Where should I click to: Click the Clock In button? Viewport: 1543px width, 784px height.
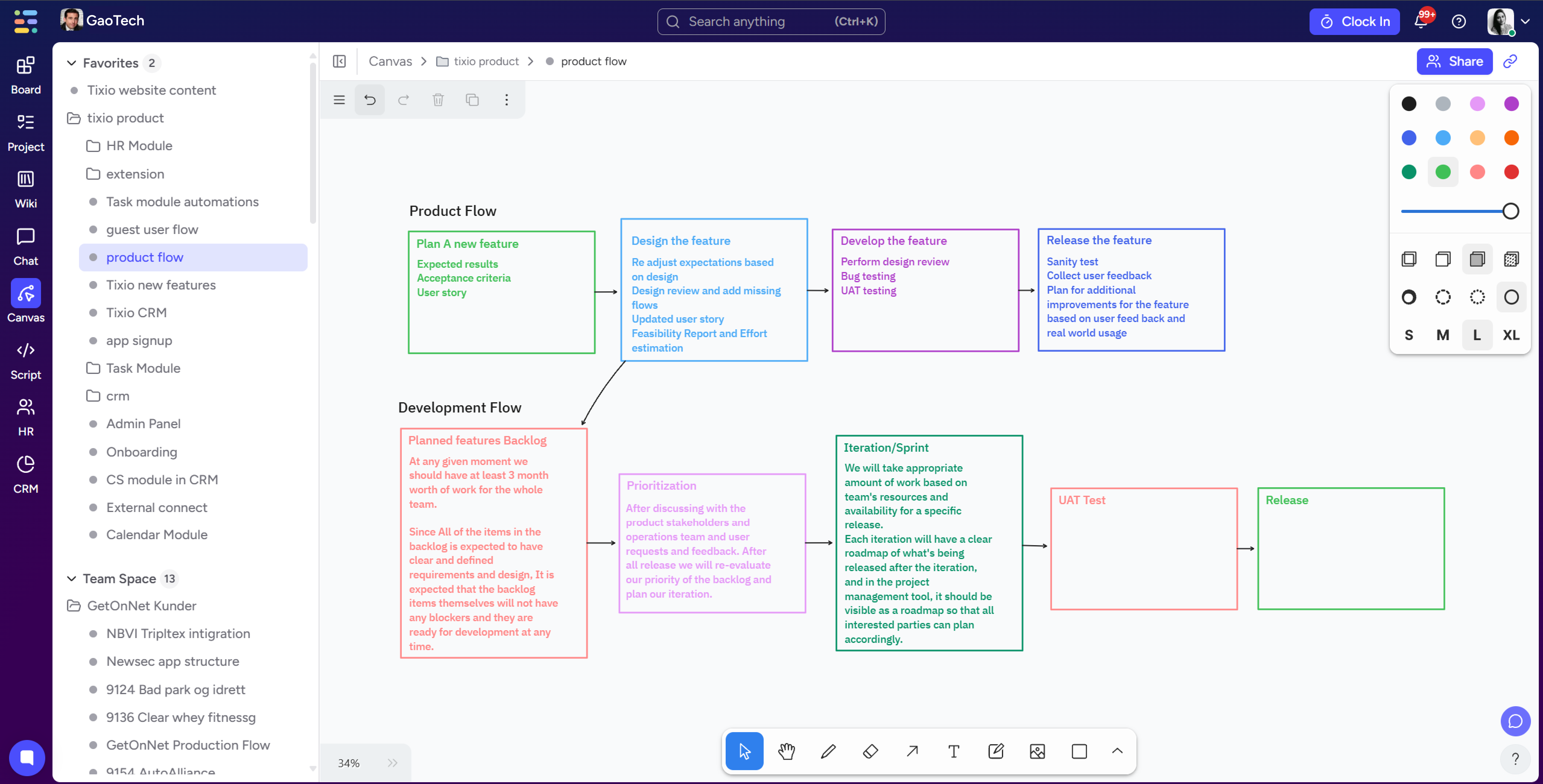click(1354, 22)
